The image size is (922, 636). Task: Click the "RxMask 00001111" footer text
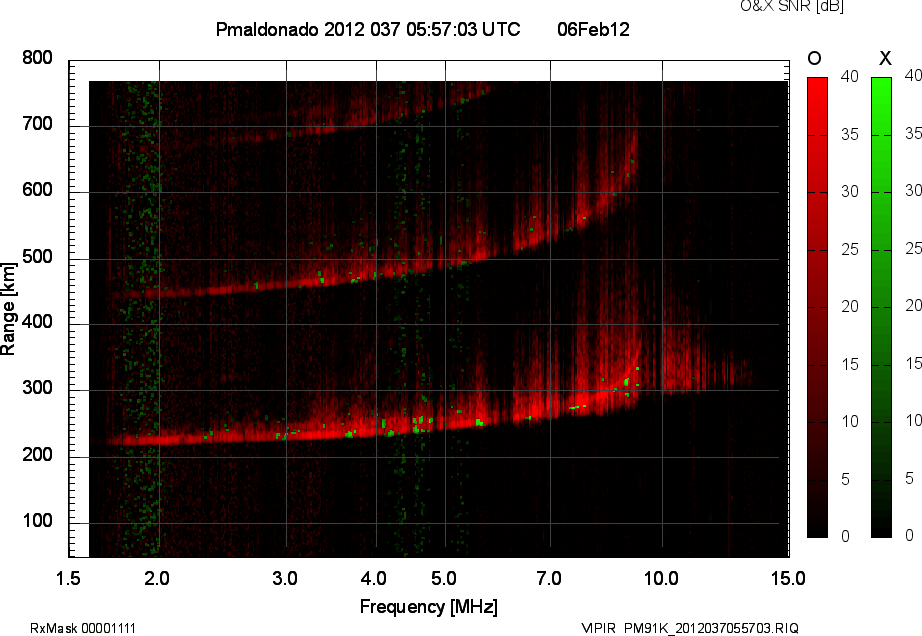83,628
